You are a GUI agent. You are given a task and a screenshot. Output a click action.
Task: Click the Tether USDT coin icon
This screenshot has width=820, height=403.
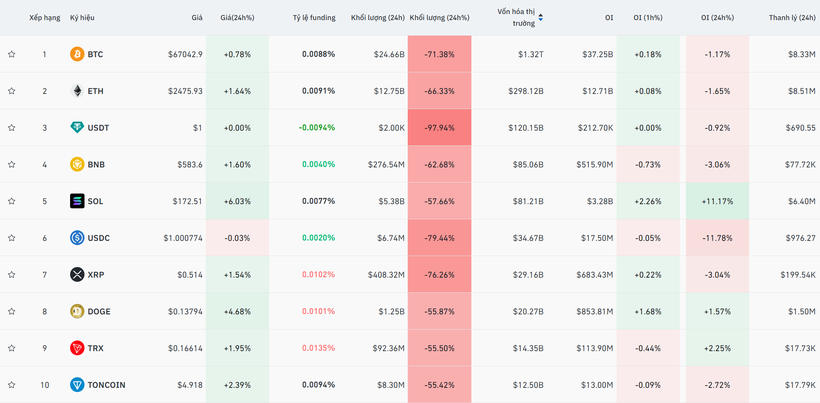[77, 128]
